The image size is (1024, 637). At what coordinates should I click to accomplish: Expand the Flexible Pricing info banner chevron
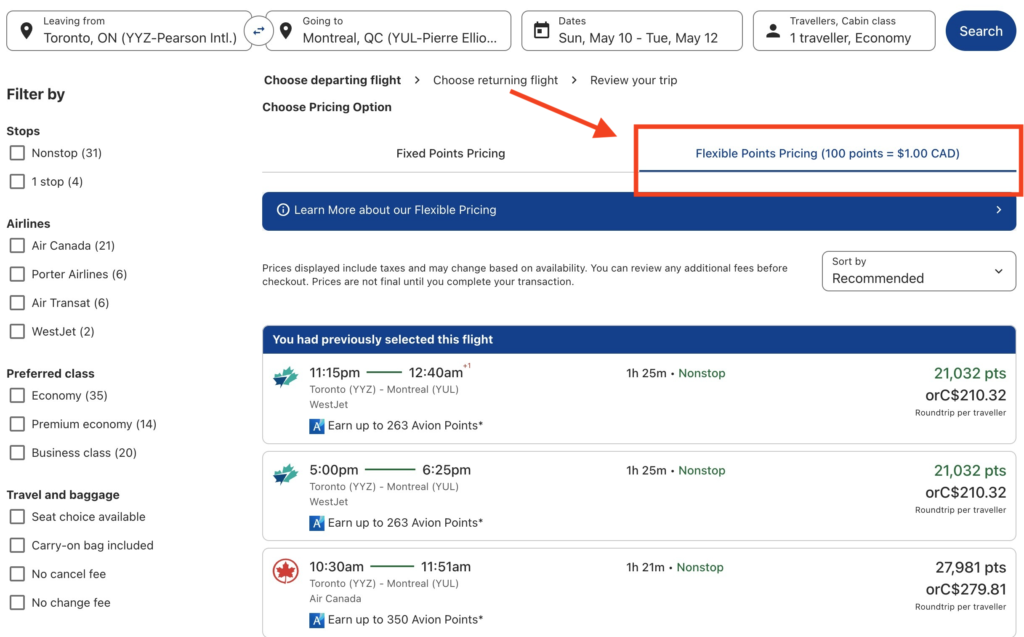998,210
